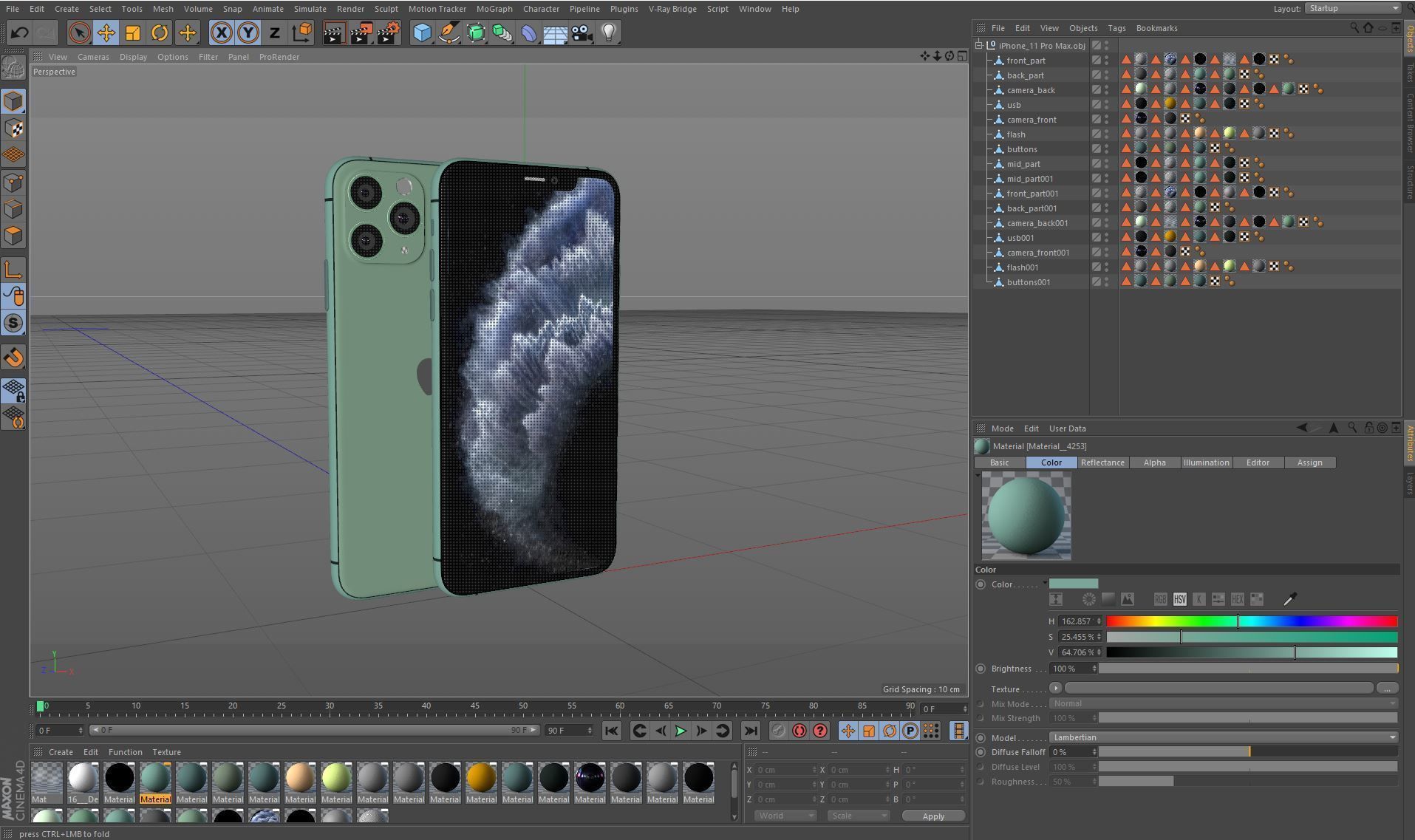Click the Saturation slider bar
Viewport: 1415px width, 840px height.
1251,637
